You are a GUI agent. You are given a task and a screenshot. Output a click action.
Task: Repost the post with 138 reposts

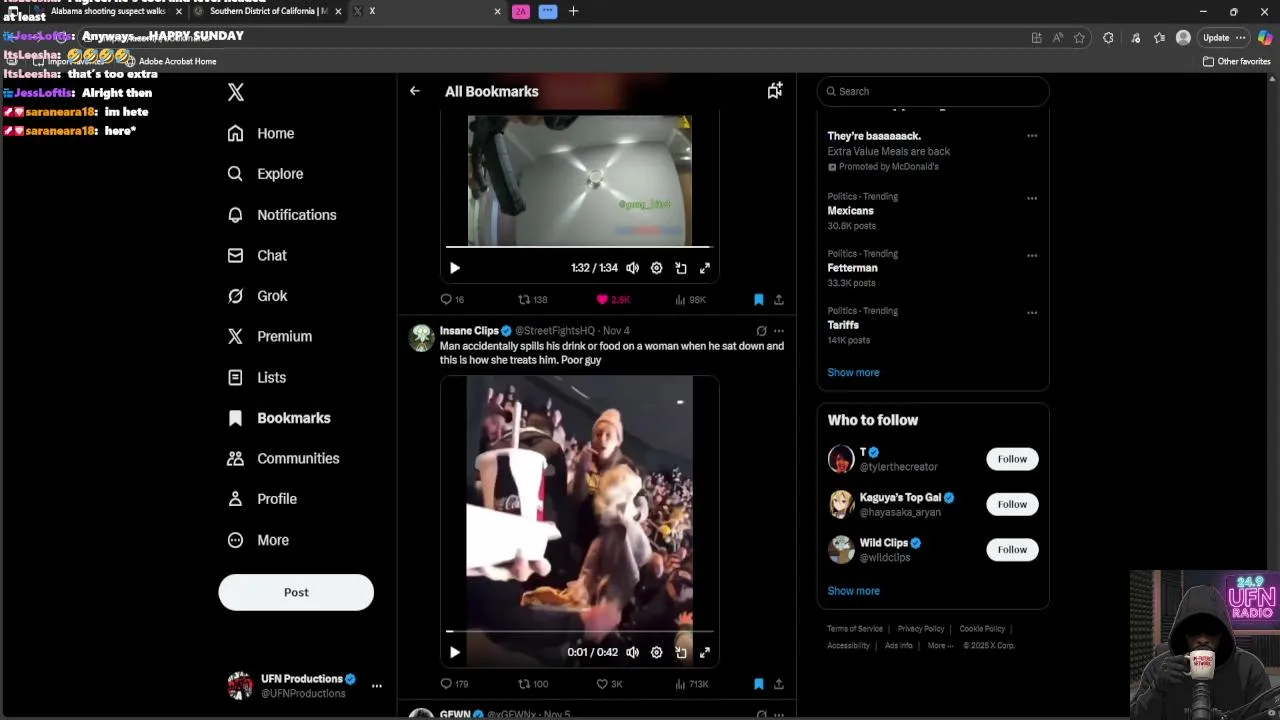pos(532,299)
